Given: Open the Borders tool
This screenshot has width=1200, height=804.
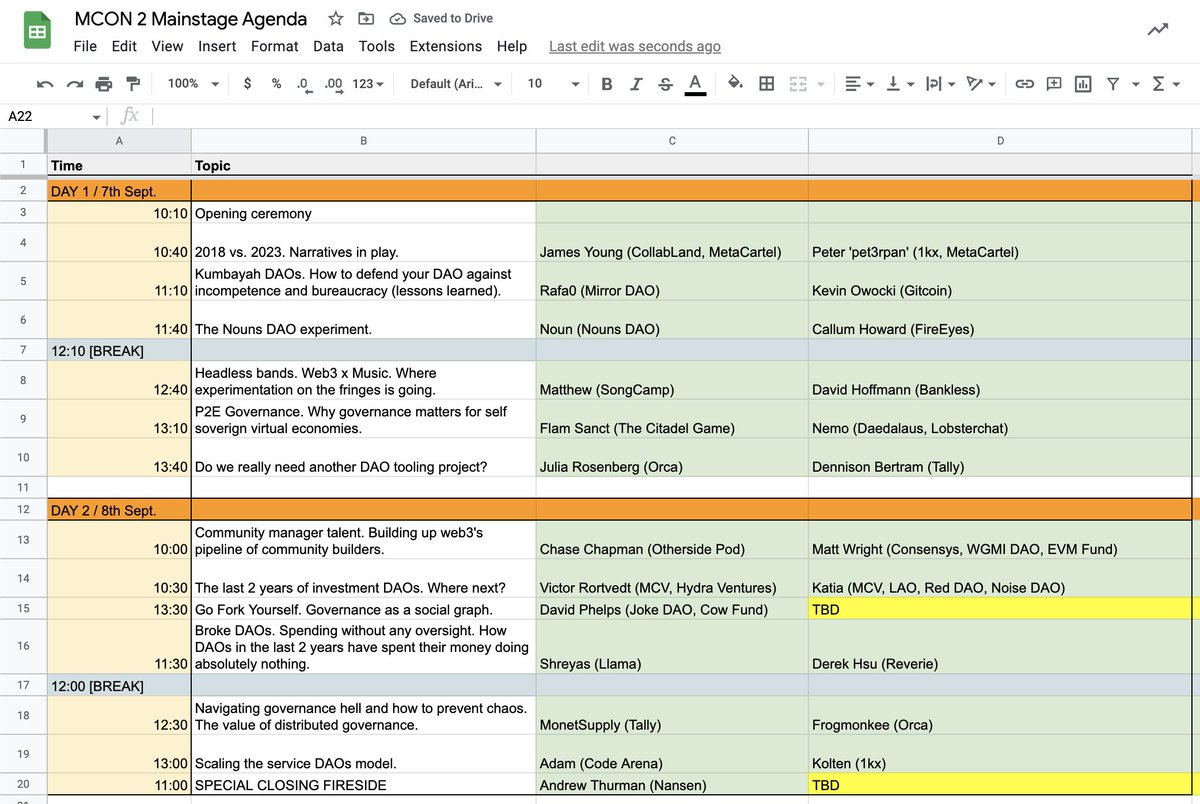Looking at the screenshot, I should click(x=767, y=84).
